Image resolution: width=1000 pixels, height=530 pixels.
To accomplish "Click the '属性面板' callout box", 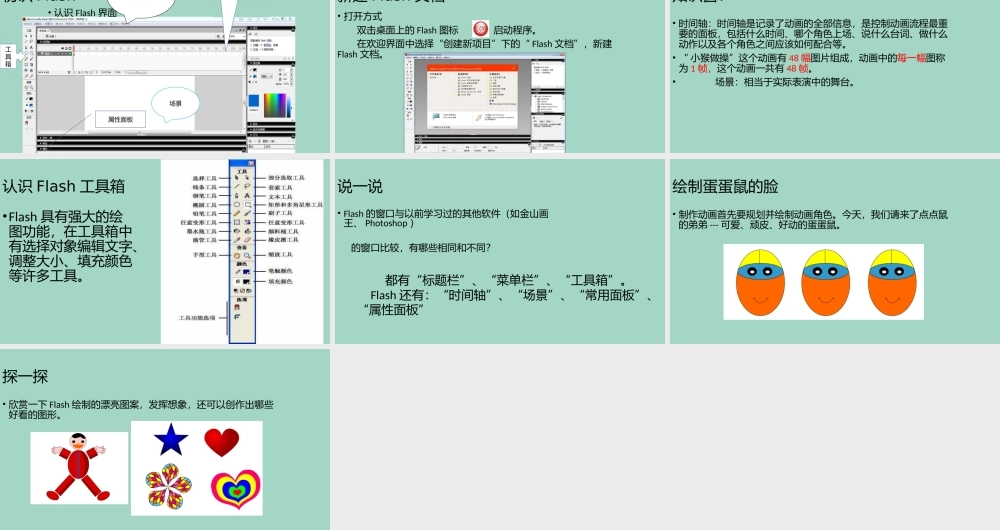I will pos(121,119).
